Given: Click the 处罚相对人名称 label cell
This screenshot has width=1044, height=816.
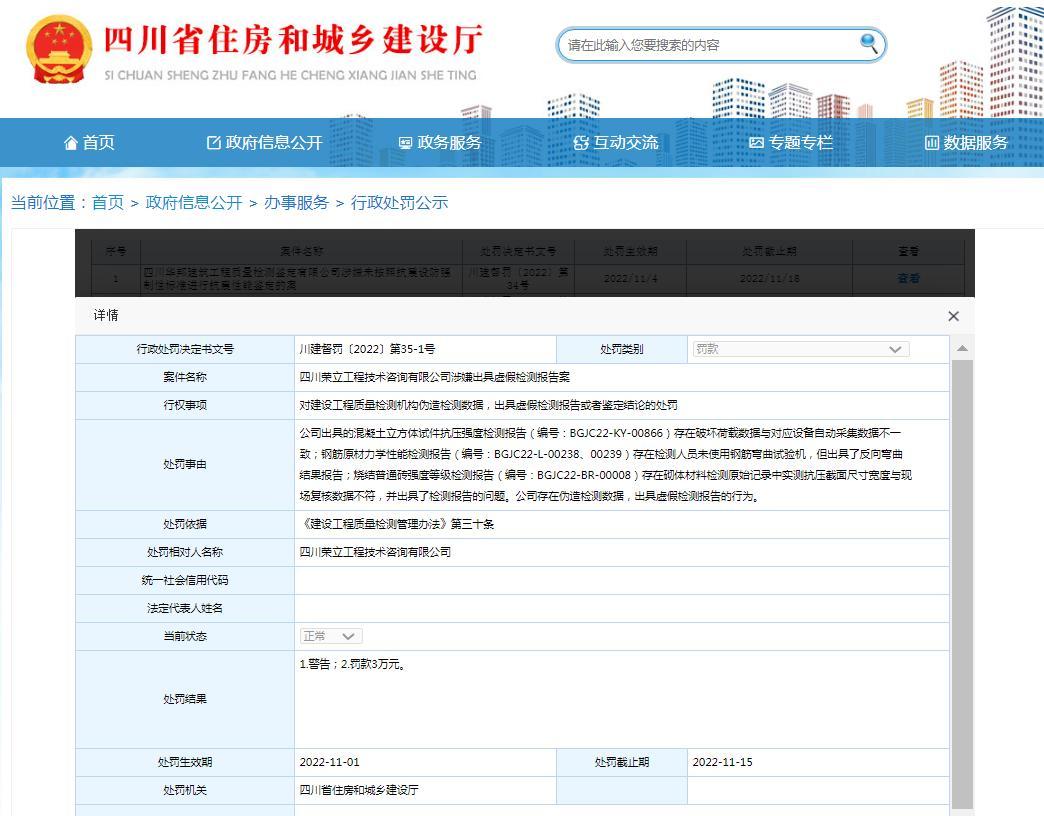Looking at the screenshot, I should [185, 552].
